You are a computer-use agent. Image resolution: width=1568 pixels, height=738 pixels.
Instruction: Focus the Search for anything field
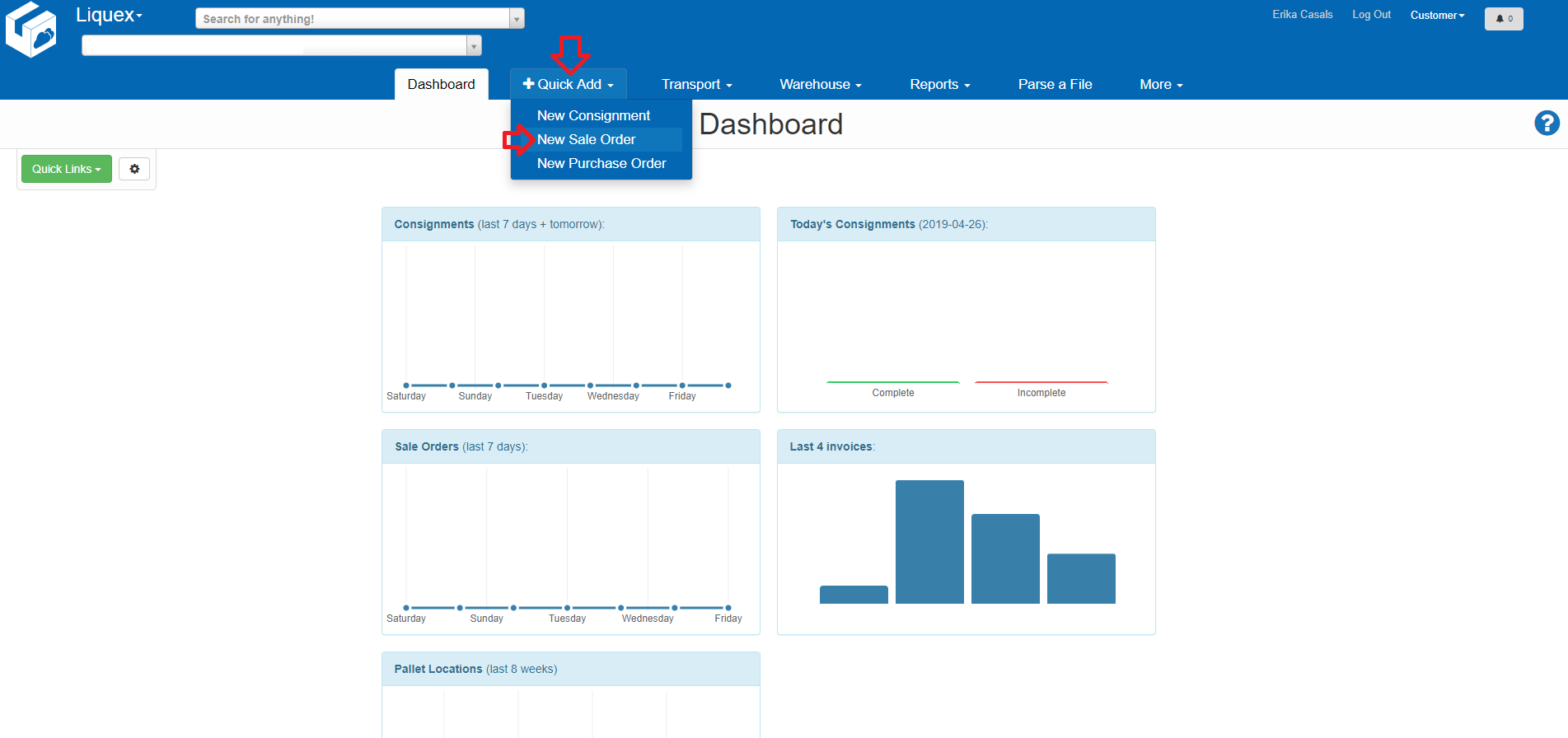pos(353,19)
